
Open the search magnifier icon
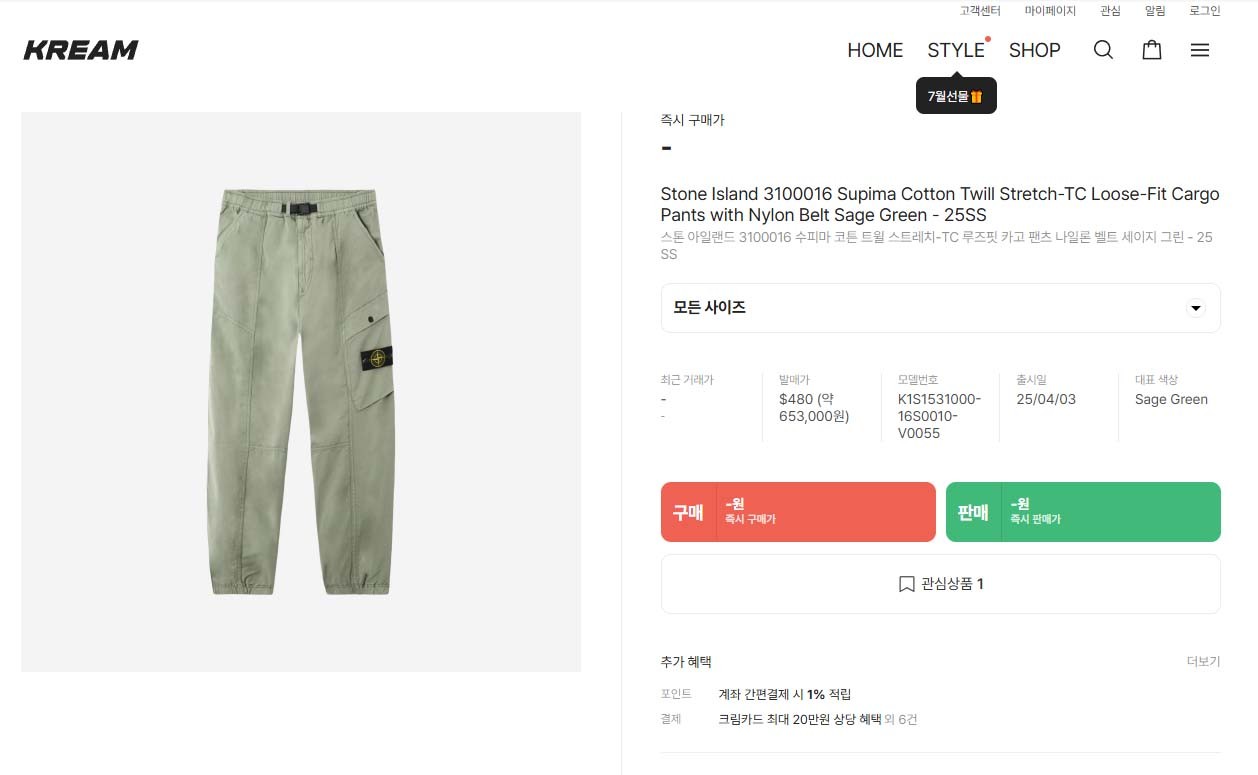(1103, 50)
